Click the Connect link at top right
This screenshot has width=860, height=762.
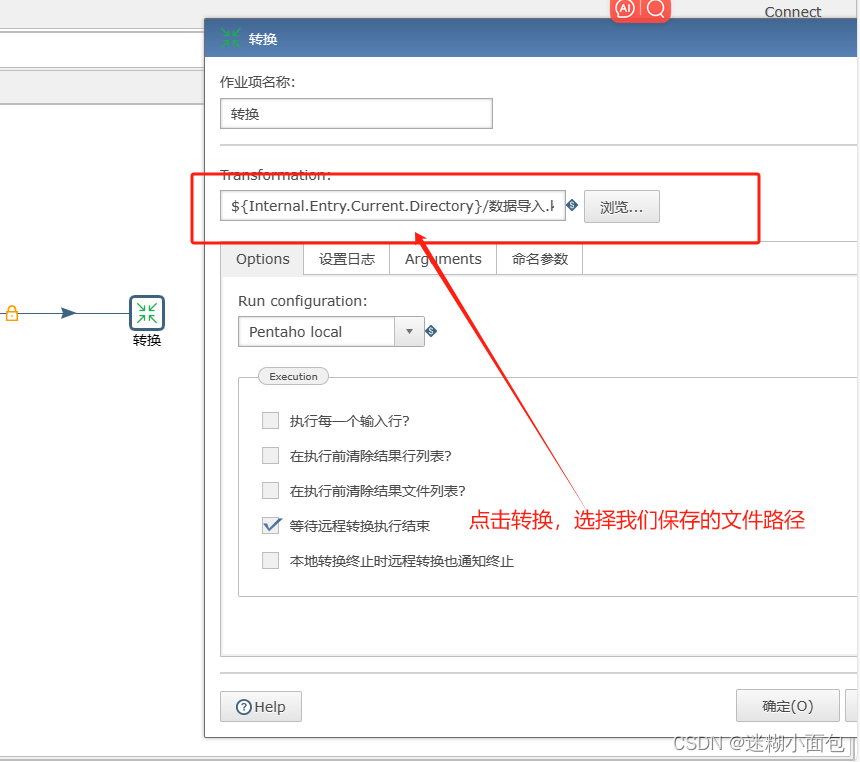[x=793, y=12]
